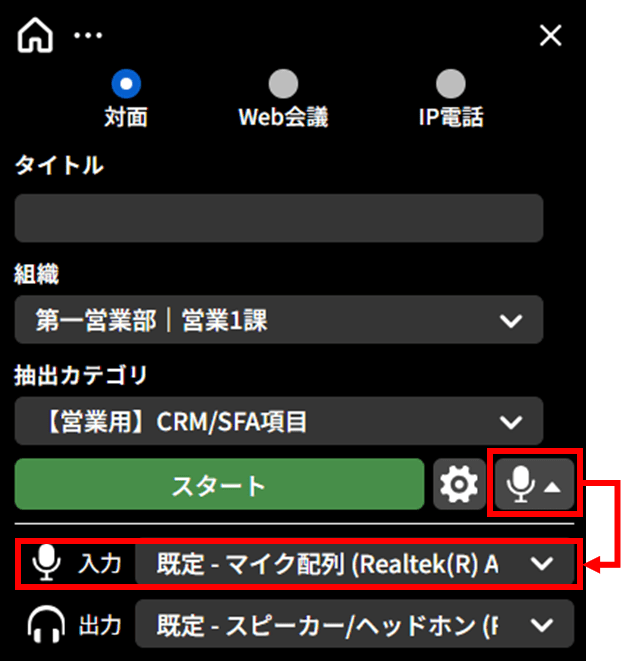Viewport: 621px width, 661px height.
Task: Close the panel with the X icon
Action: pos(551,35)
